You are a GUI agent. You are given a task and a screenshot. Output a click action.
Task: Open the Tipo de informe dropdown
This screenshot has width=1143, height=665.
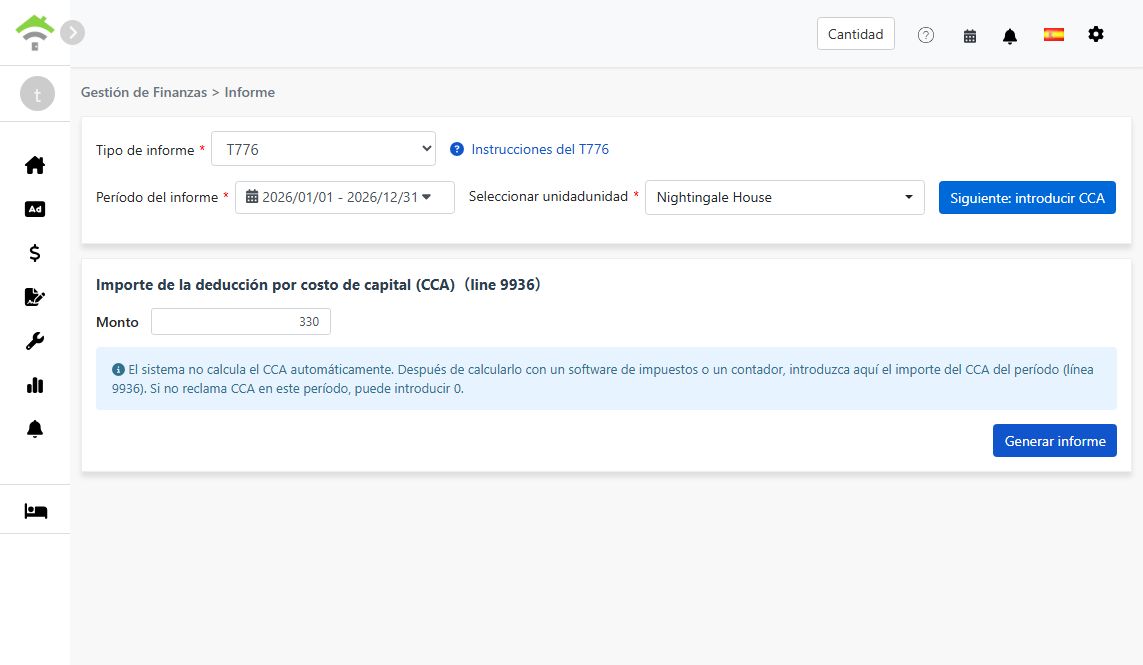(324, 149)
